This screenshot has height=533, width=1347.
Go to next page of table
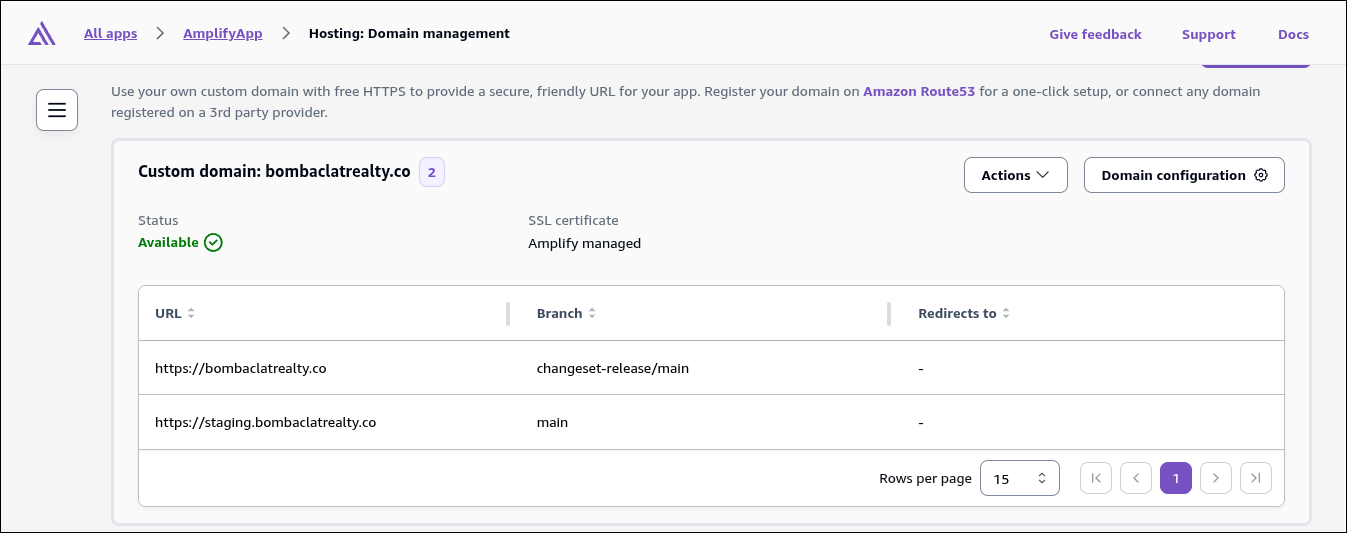1216,478
